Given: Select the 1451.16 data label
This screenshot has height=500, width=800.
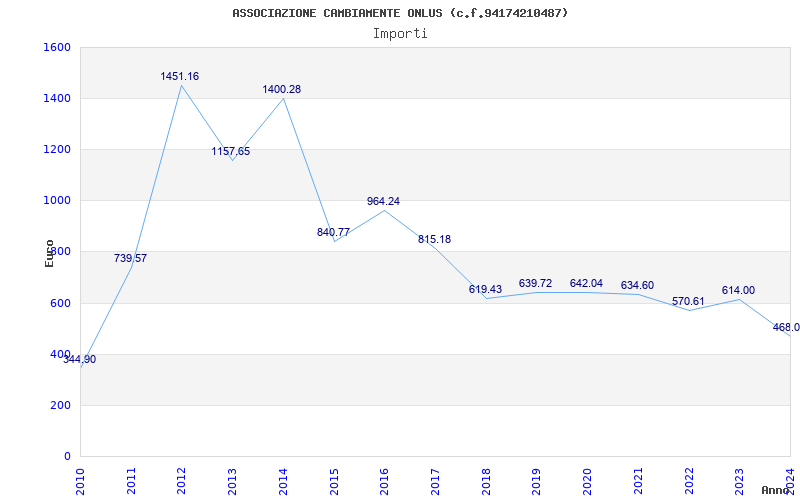Looking at the screenshot, I should (x=180, y=77).
